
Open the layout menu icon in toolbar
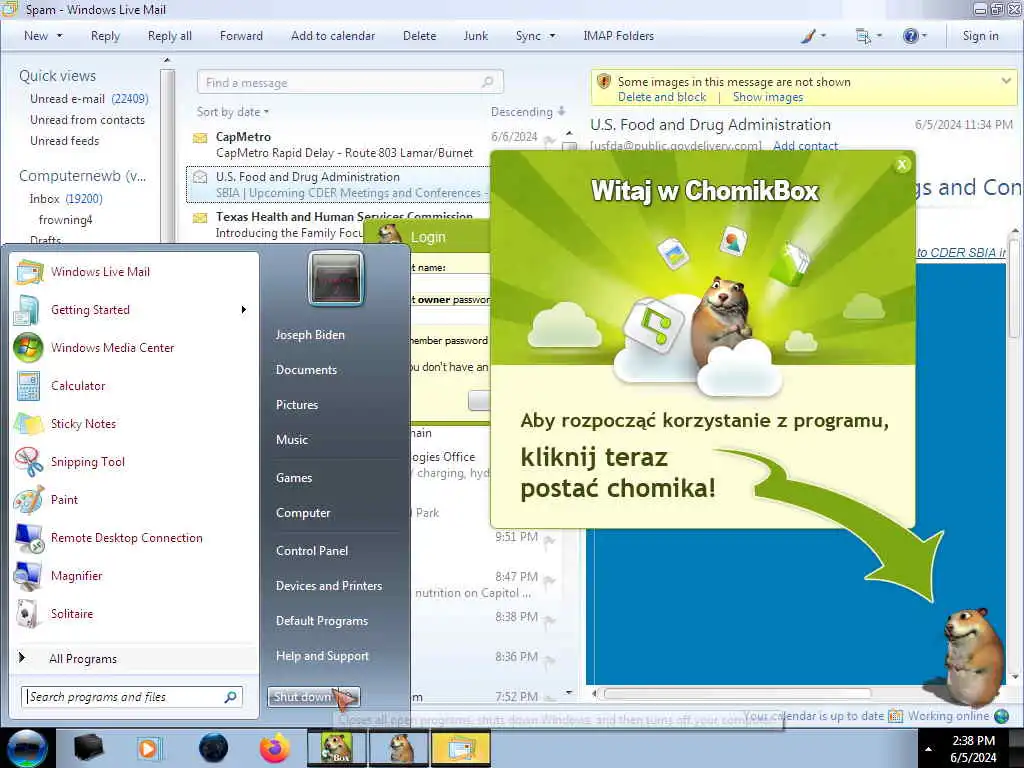[x=863, y=36]
